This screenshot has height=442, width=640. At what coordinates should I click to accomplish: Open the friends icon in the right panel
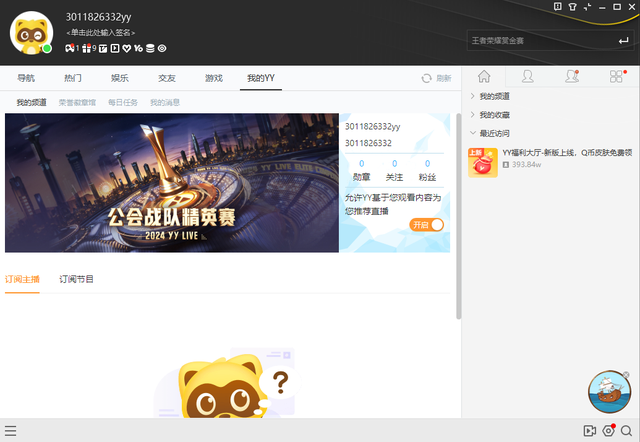[x=528, y=76]
